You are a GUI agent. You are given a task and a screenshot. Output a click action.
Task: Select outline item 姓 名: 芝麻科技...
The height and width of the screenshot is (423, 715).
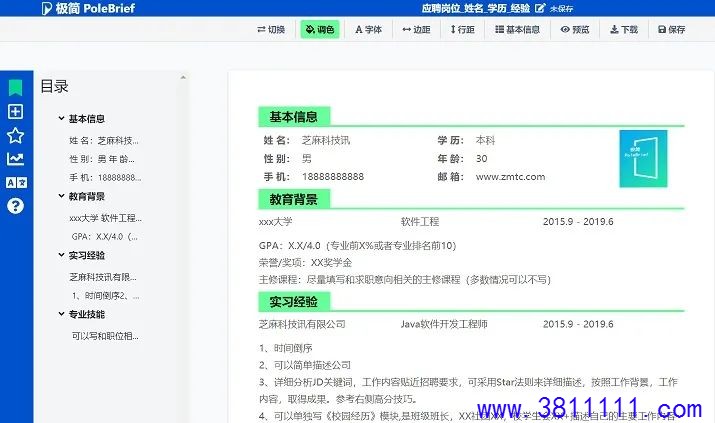click(x=104, y=140)
